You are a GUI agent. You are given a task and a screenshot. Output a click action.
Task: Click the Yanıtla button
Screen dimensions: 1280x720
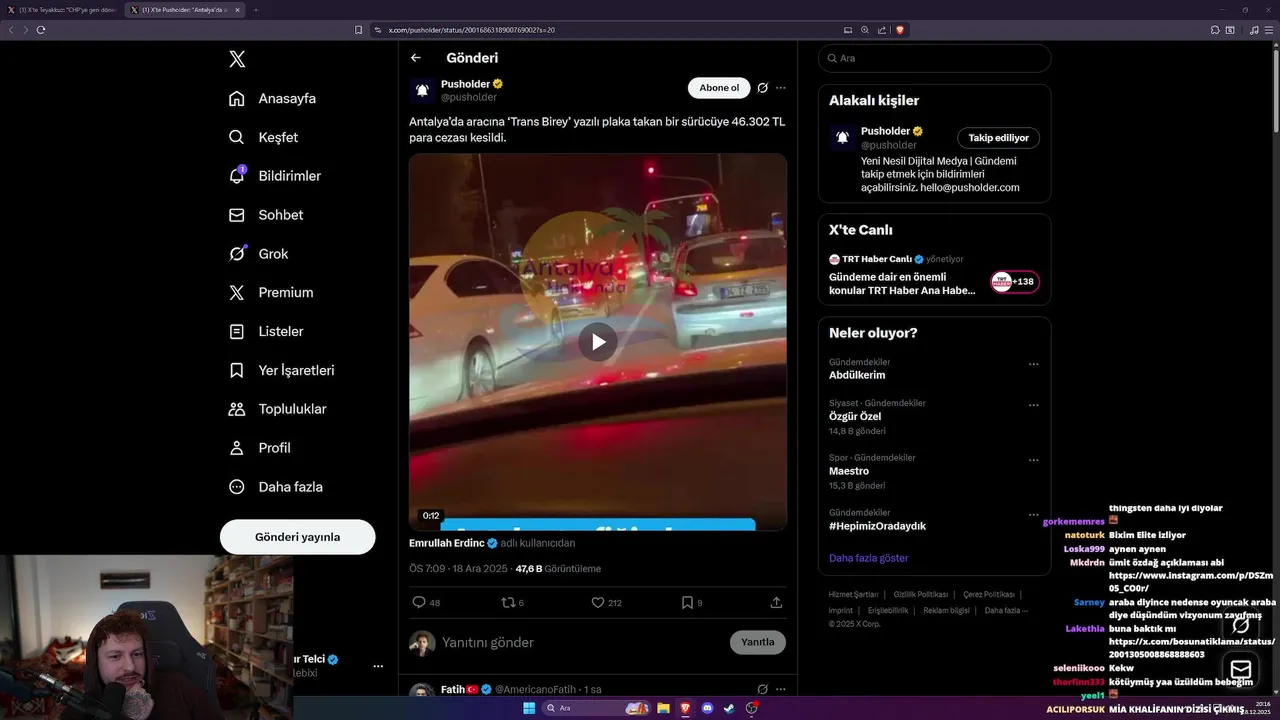tap(757, 642)
